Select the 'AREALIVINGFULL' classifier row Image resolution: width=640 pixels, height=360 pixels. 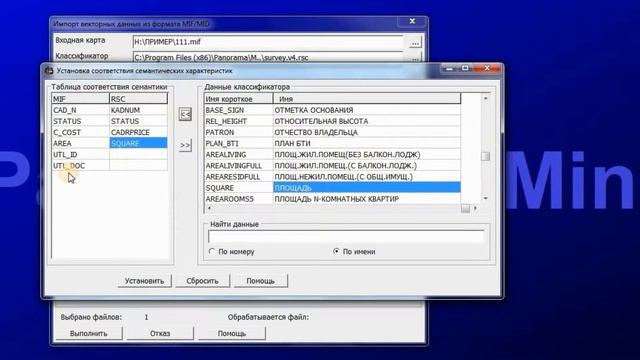tap(333, 166)
